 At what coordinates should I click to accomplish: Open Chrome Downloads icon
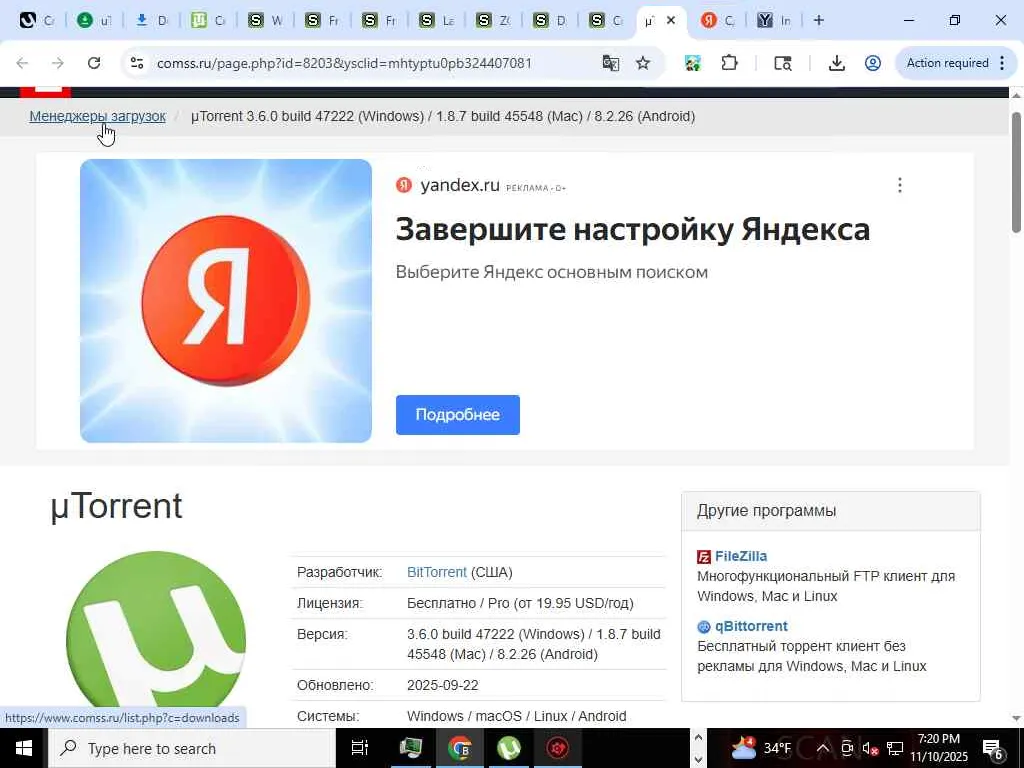(x=837, y=63)
